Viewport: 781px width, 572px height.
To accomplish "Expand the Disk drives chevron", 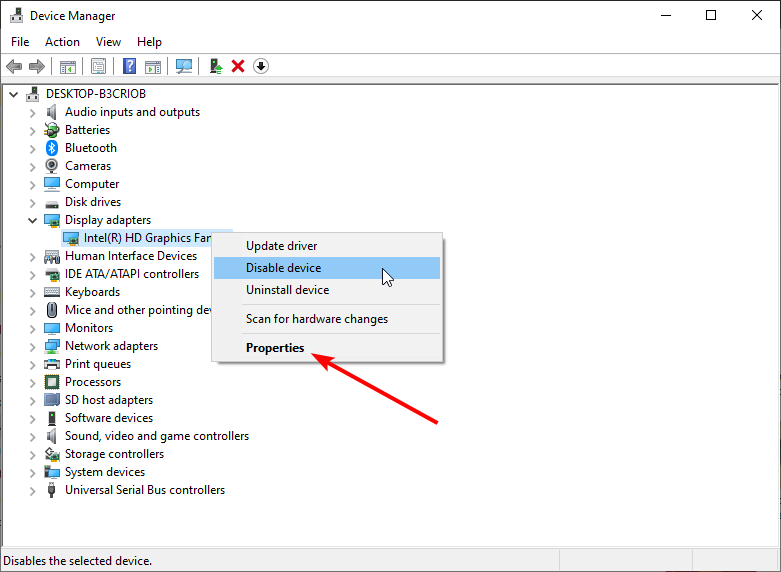I will (32, 203).
